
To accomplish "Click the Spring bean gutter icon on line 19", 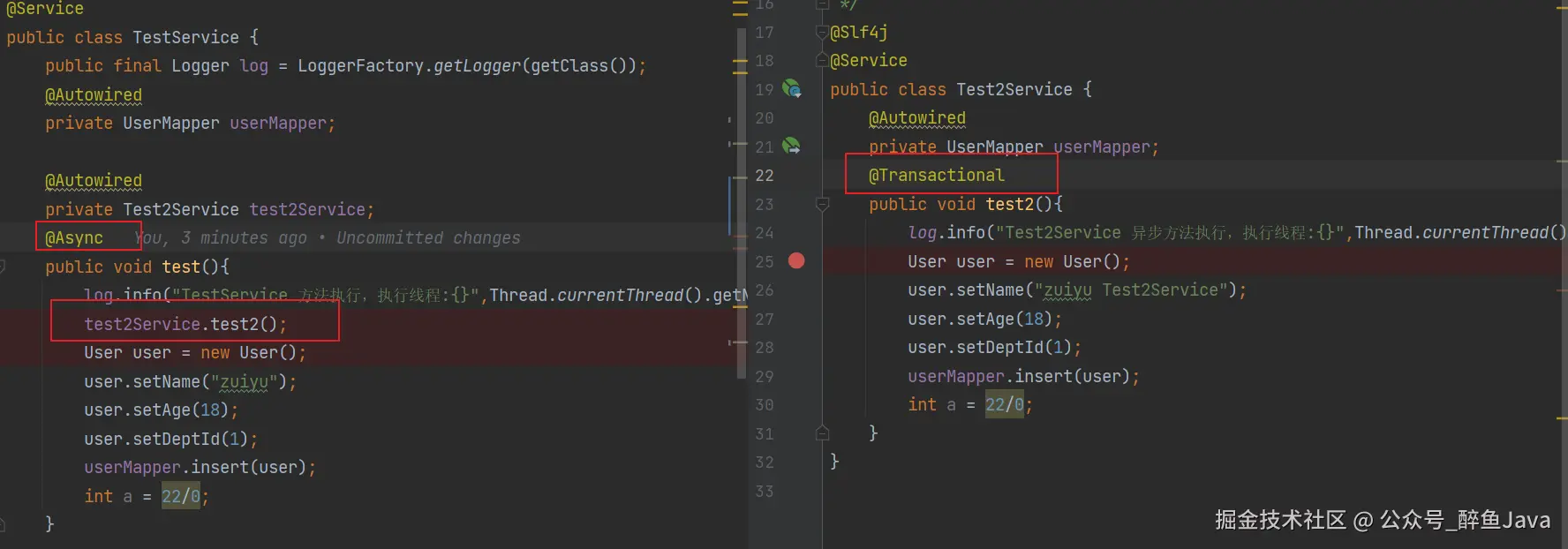I will 792,88.
